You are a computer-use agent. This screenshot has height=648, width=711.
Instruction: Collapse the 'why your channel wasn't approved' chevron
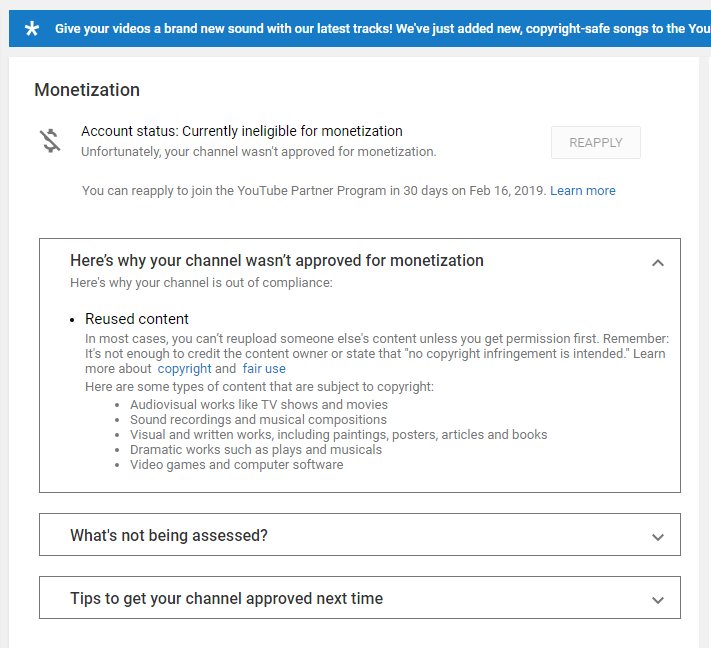point(657,263)
